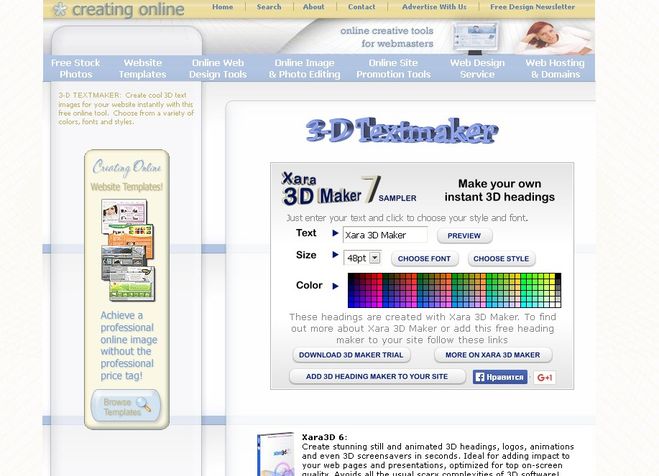The height and width of the screenshot is (476, 659).
Task: Click Achieve a professional online image text
Action: coord(129,345)
